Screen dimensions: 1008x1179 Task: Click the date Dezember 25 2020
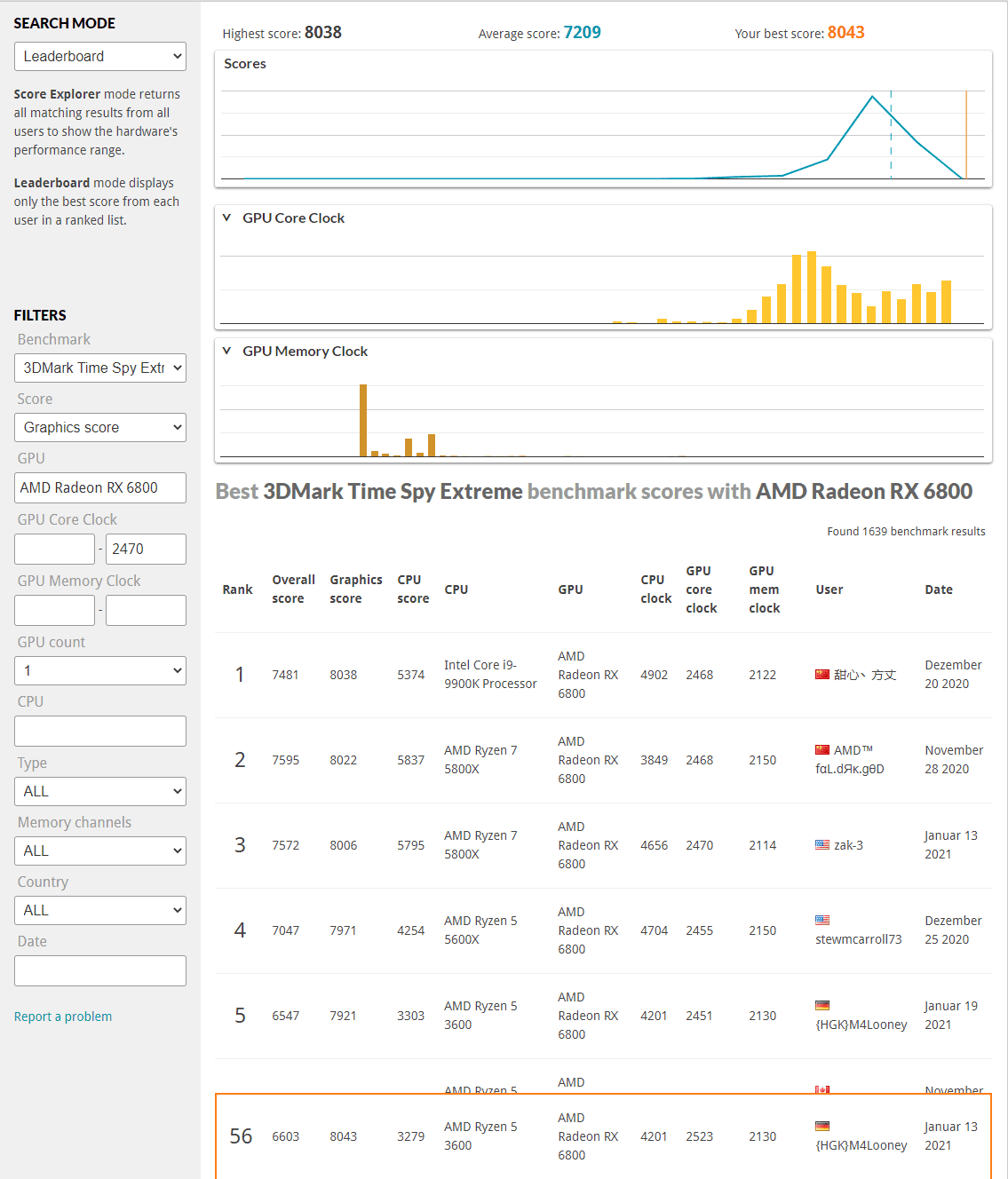953,930
